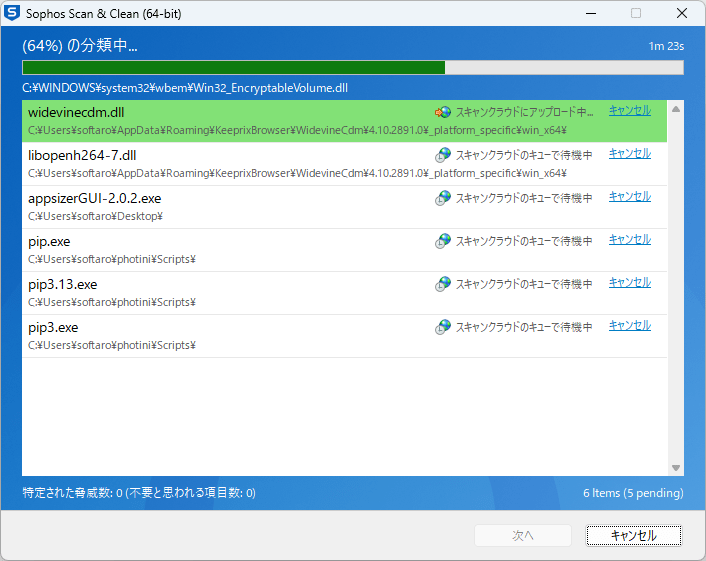
Task: Cancel cloud scan of pip3.13.exe
Action: pos(629,282)
